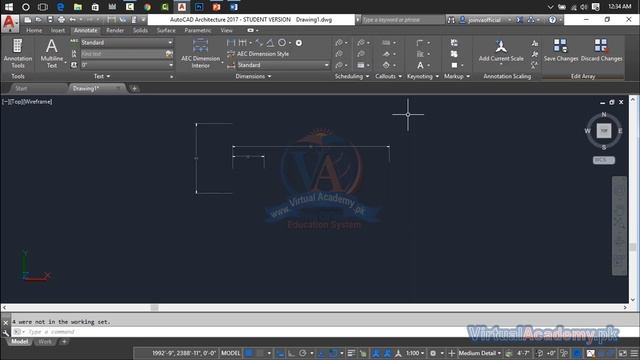Viewport: 640px width, 360px height.
Task: Switch to the Render ribbon tab
Action: click(x=115, y=30)
